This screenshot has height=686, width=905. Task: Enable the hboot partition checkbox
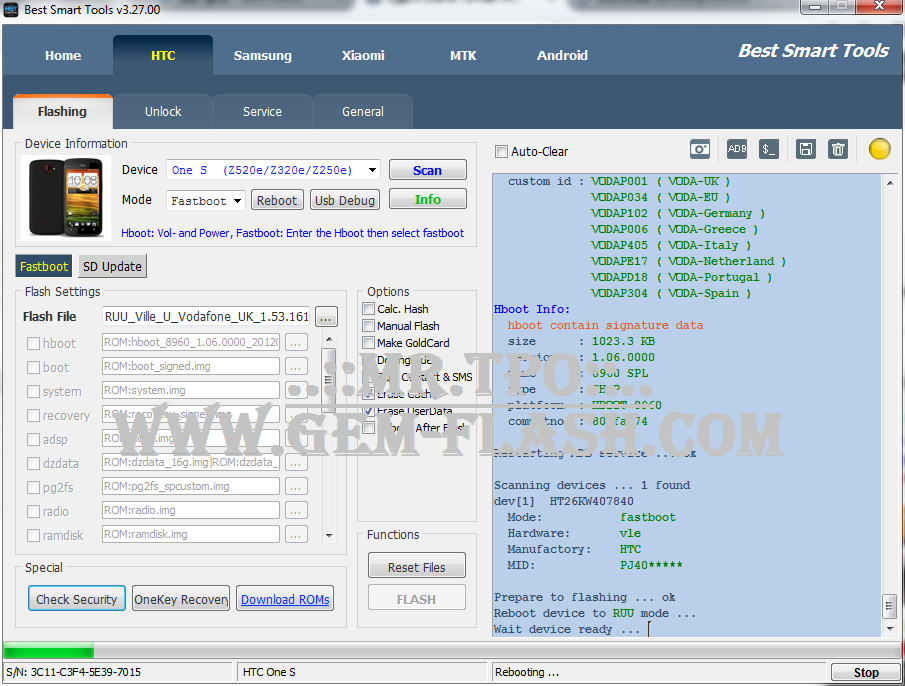point(33,343)
